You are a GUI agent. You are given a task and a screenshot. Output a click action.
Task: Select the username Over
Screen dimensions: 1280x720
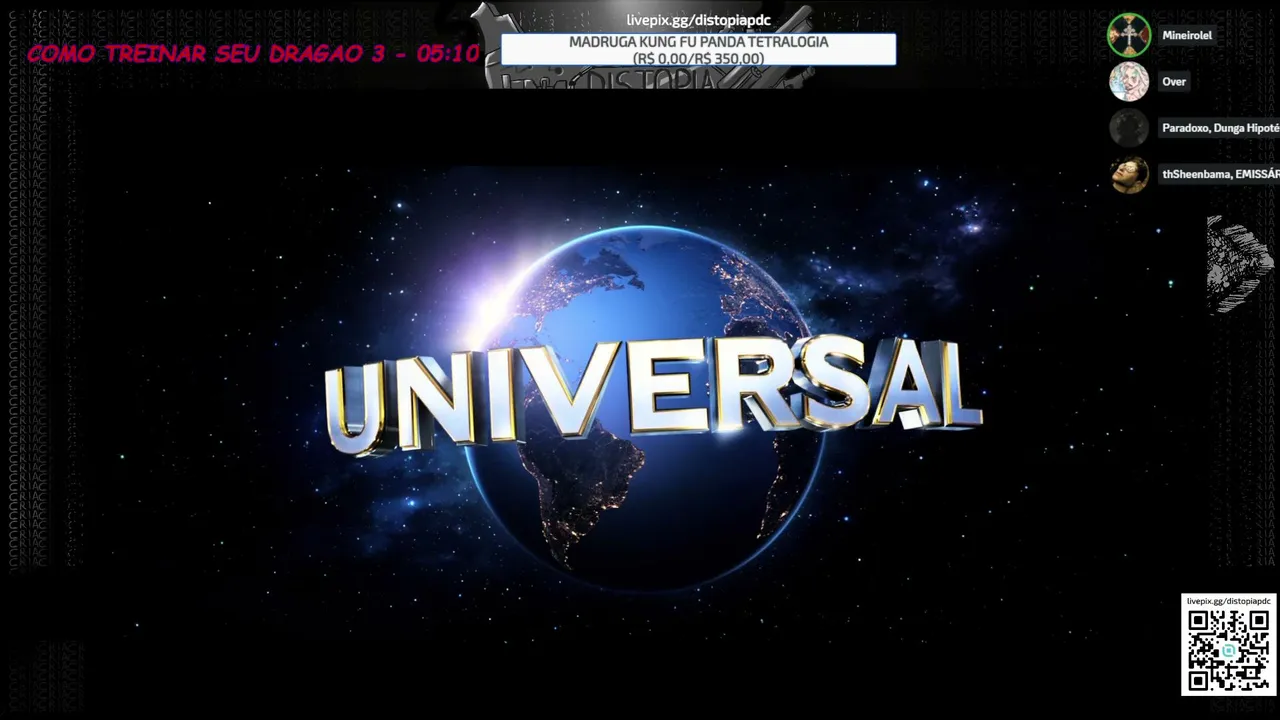1174,82
